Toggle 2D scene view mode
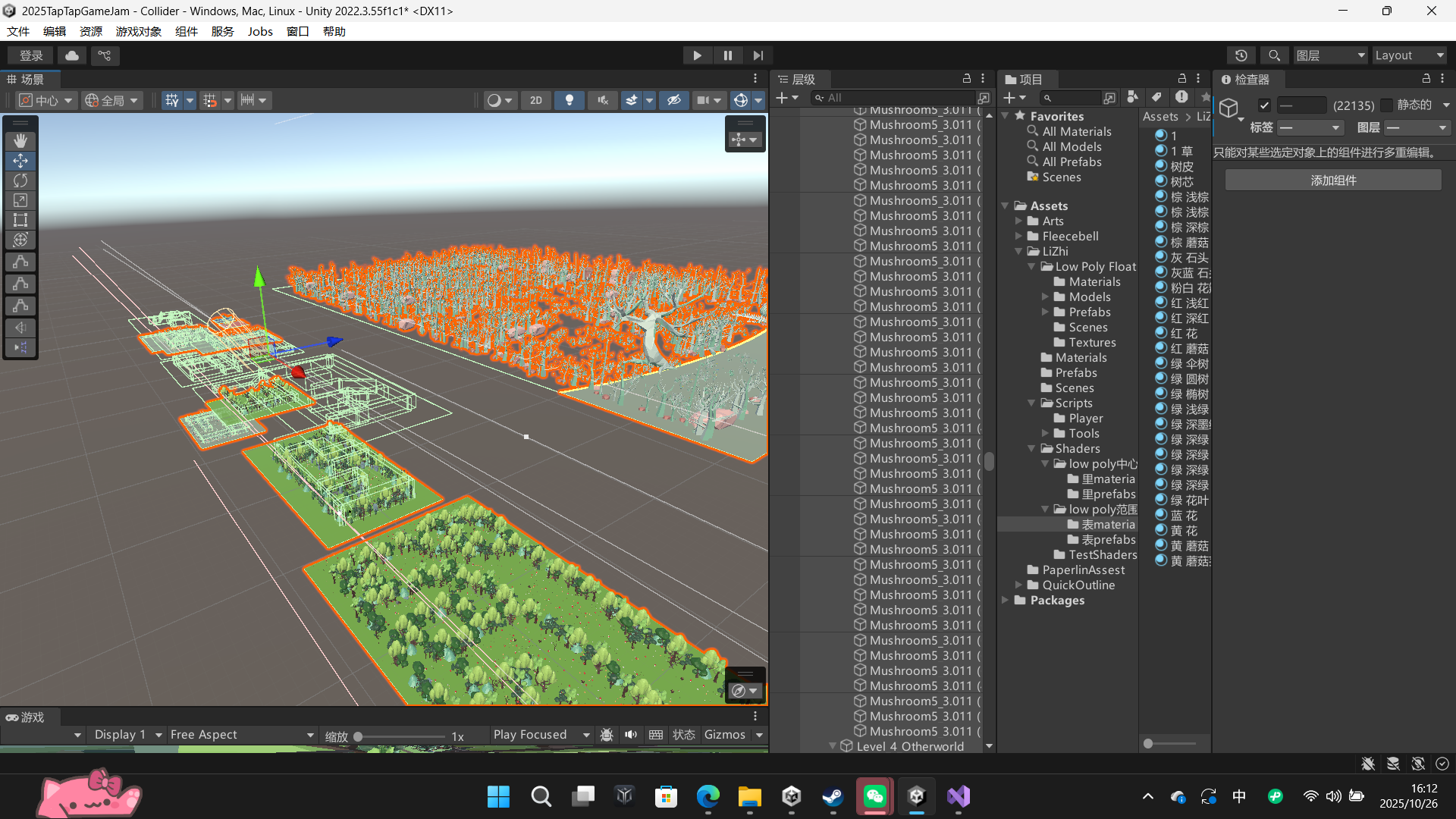The width and height of the screenshot is (1456, 819). click(535, 100)
